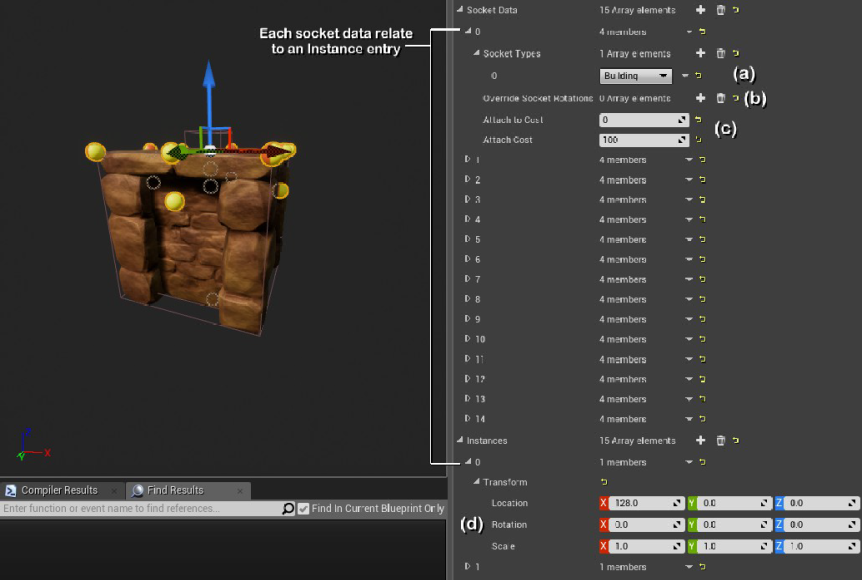Click the Attach Cost value field
This screenshot has height=580, width=862.
(x=640, y=140)
